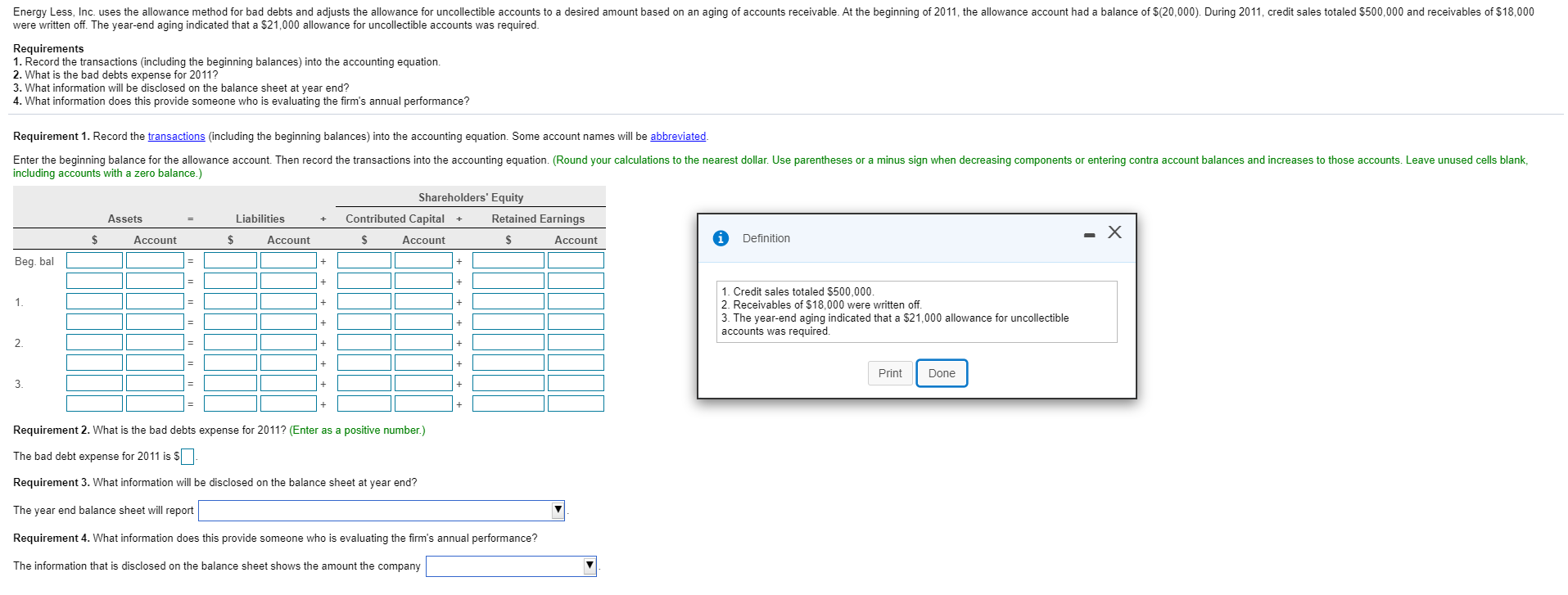1568x595 pixels.
Task: Click the Liabilities dollar cell in row 1.
Action: 230,301
